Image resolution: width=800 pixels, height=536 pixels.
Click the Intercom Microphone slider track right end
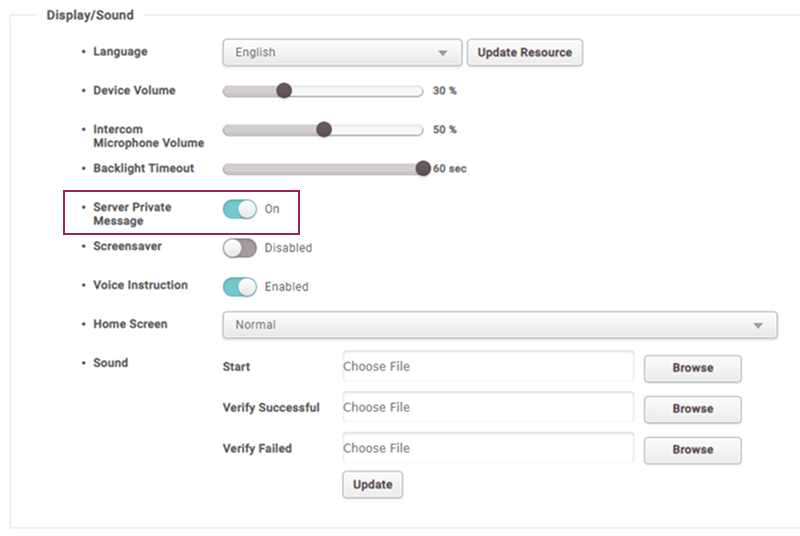pos(418,130)
